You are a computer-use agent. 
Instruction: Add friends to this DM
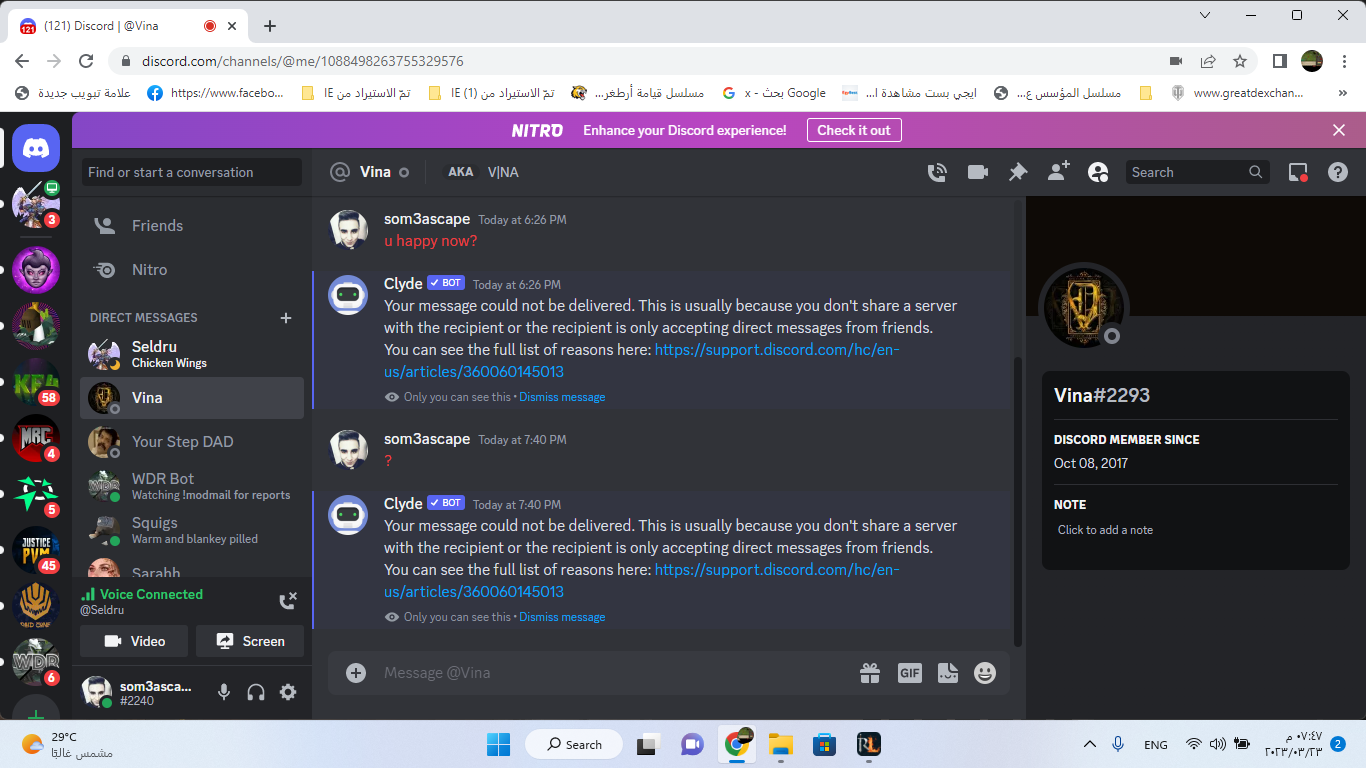tap(1058, 171)
